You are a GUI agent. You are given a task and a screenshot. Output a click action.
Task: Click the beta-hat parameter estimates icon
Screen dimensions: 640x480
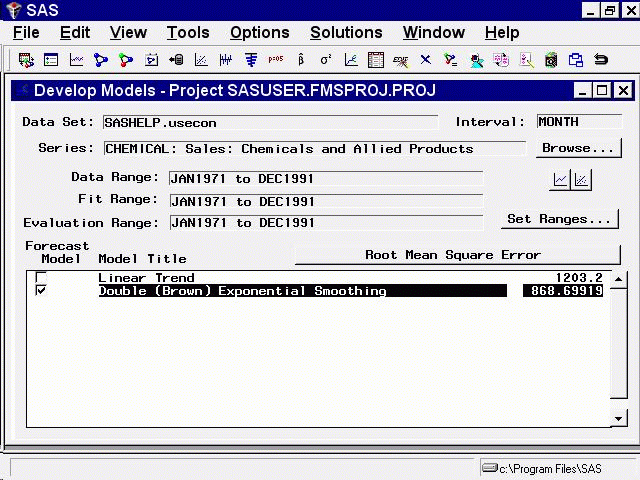click(x=301, y=61)
